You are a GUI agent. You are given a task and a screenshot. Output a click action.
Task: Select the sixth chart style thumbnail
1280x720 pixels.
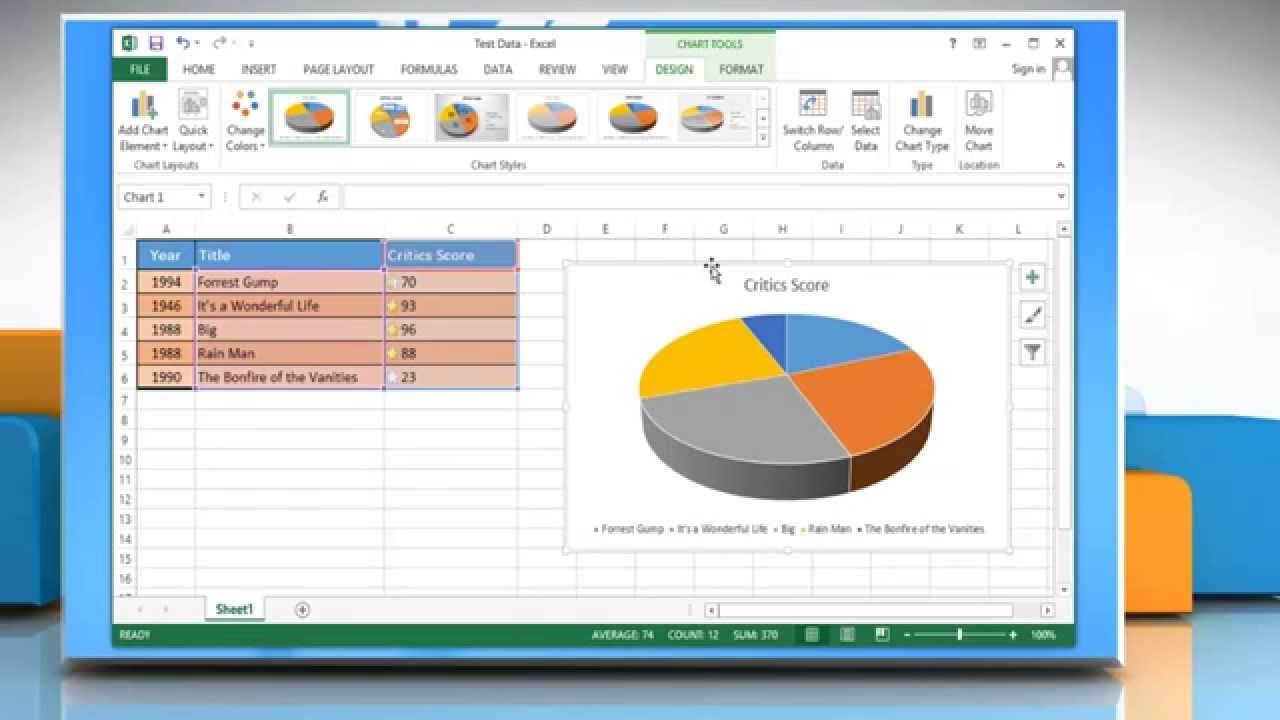click(x=714, y=117)
